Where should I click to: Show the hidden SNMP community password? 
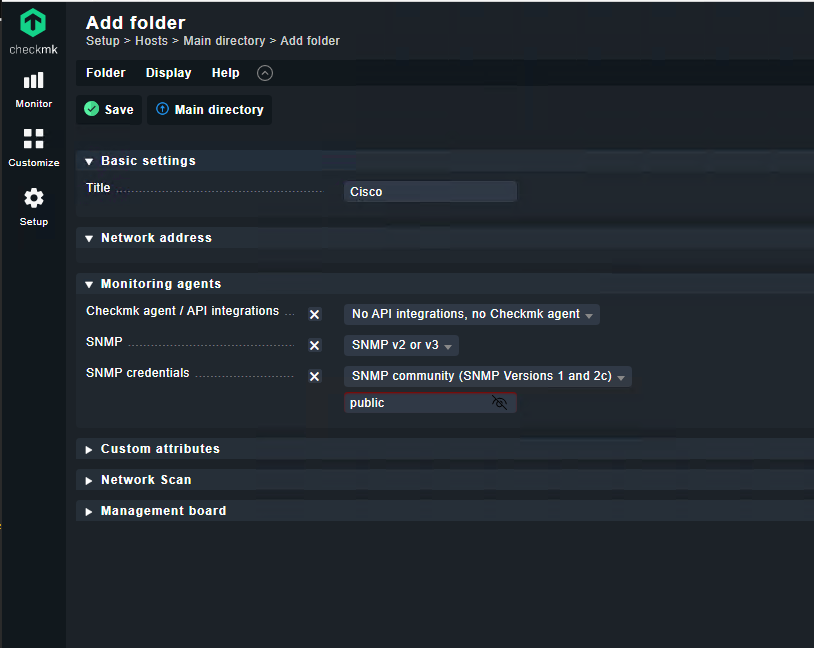point(499,402)
